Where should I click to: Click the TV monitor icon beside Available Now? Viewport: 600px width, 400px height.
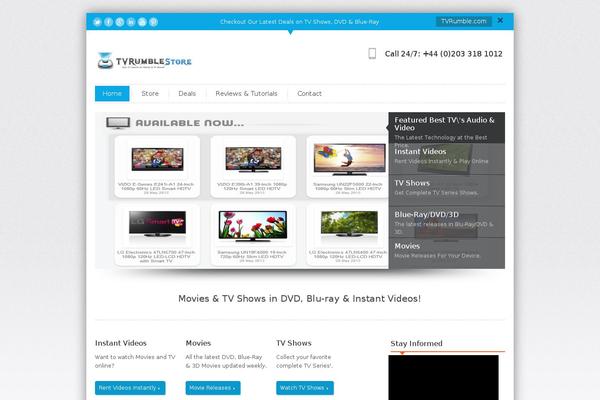118,122
